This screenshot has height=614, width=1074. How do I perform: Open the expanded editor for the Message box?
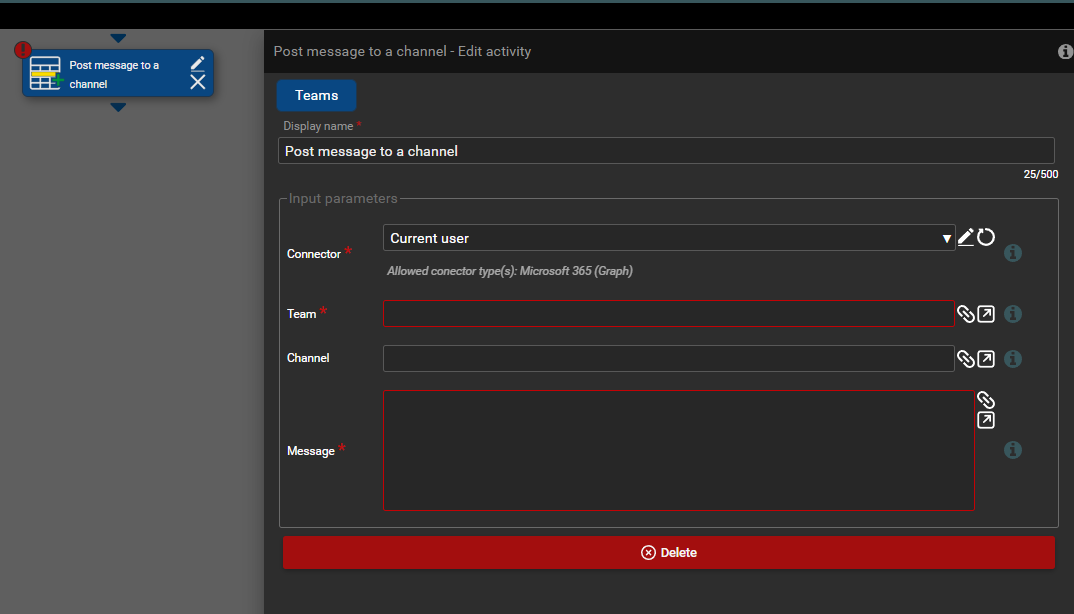click(986, 421)
